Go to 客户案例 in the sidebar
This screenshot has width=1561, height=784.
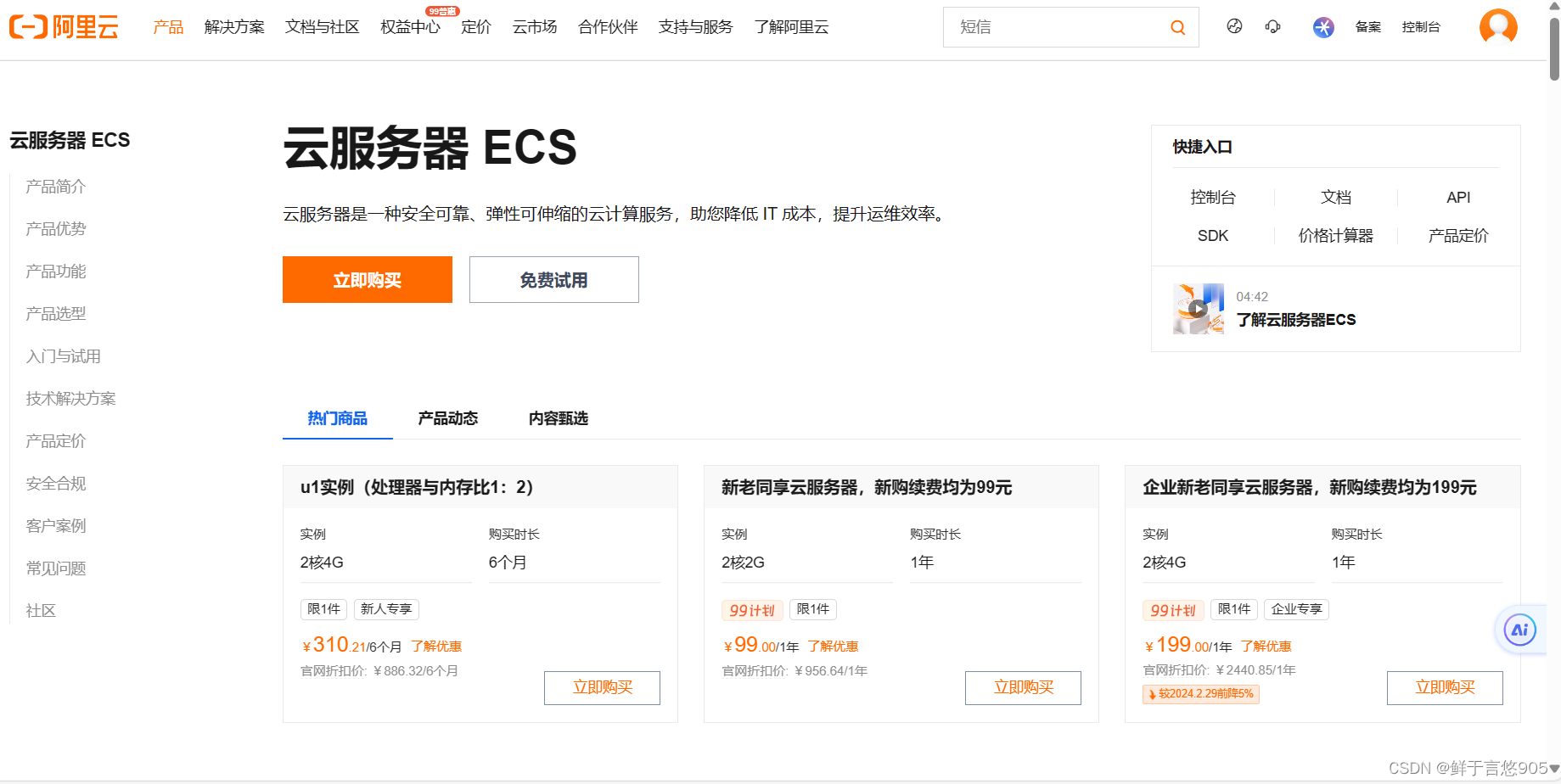coord(56,526)
